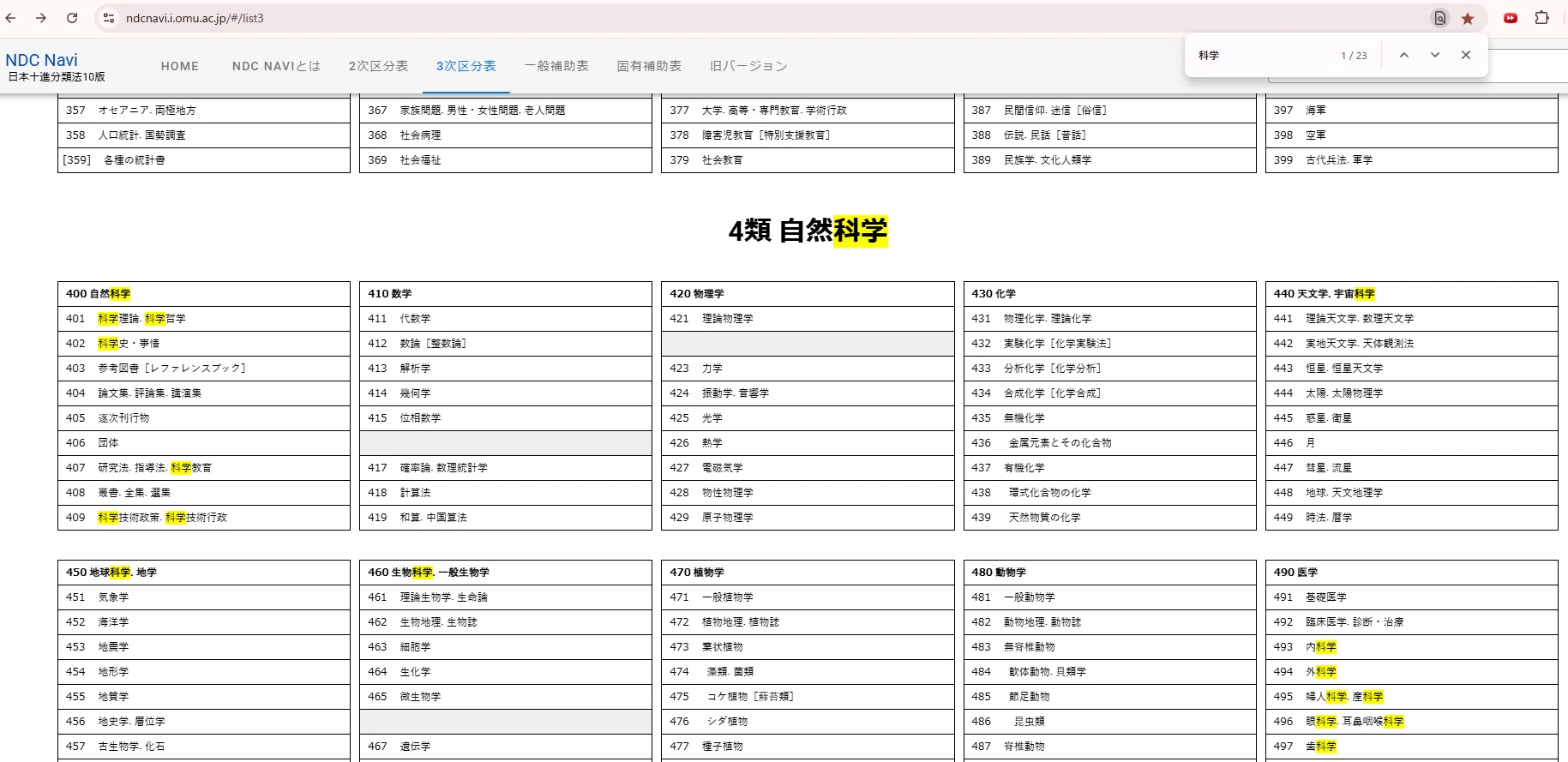The image size is (1568, 762).
Task: Jump to previous find result
Action: (x=1403, y=55)
